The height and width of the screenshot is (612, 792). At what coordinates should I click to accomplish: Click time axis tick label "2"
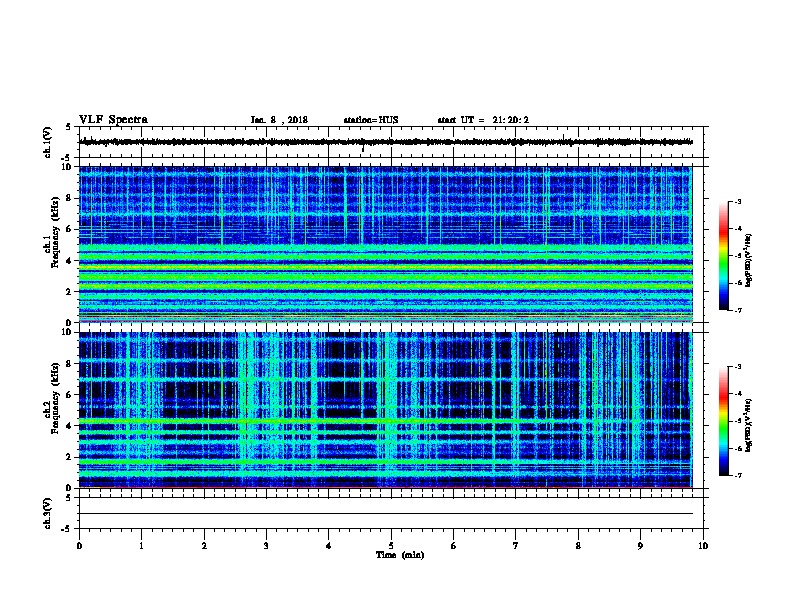204,546
